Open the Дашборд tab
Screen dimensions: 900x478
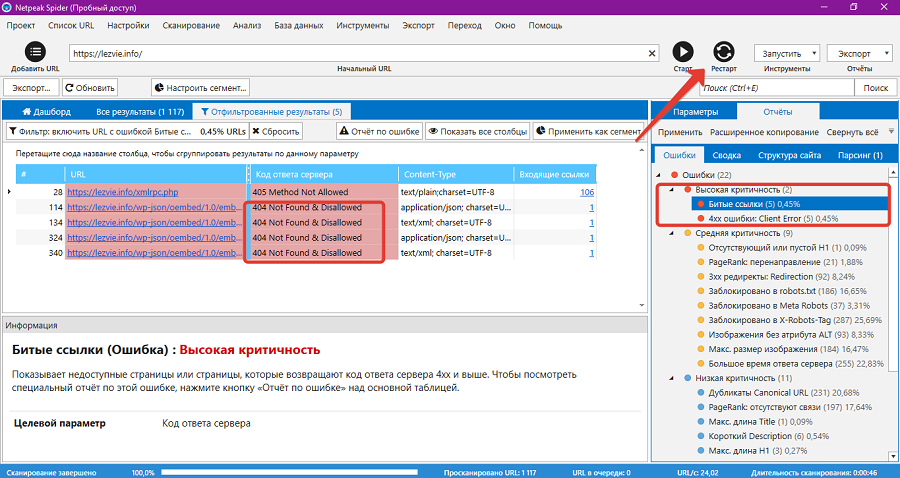tap(46, 112)
